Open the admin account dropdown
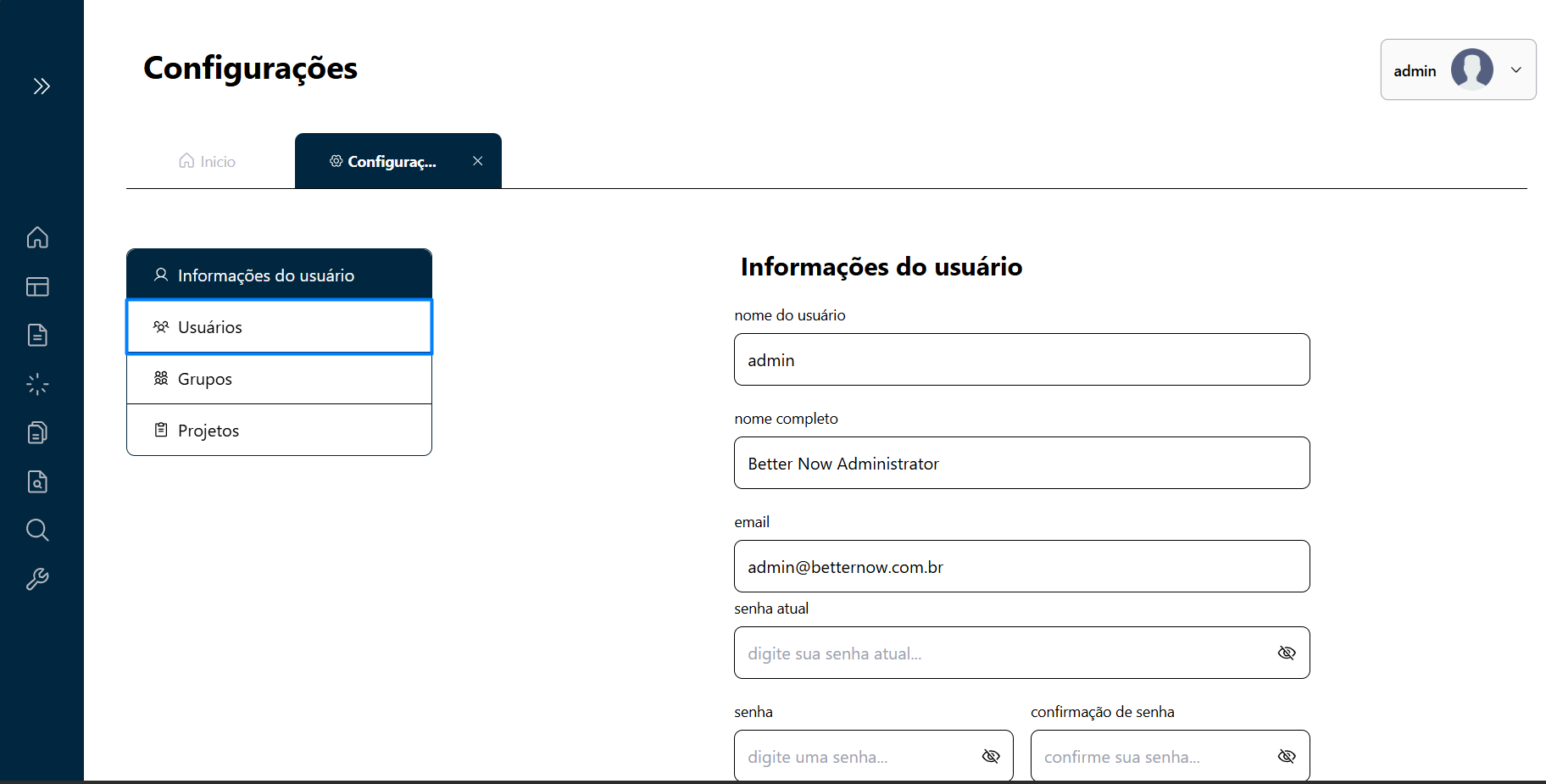 click(x=1516, y=70)
